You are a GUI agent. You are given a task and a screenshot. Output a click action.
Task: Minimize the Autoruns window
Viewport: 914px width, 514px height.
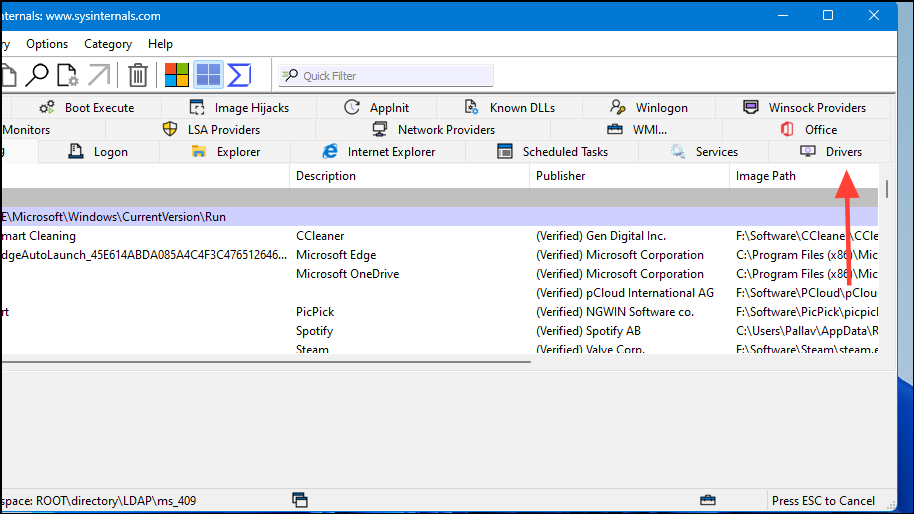coord(783,16)
